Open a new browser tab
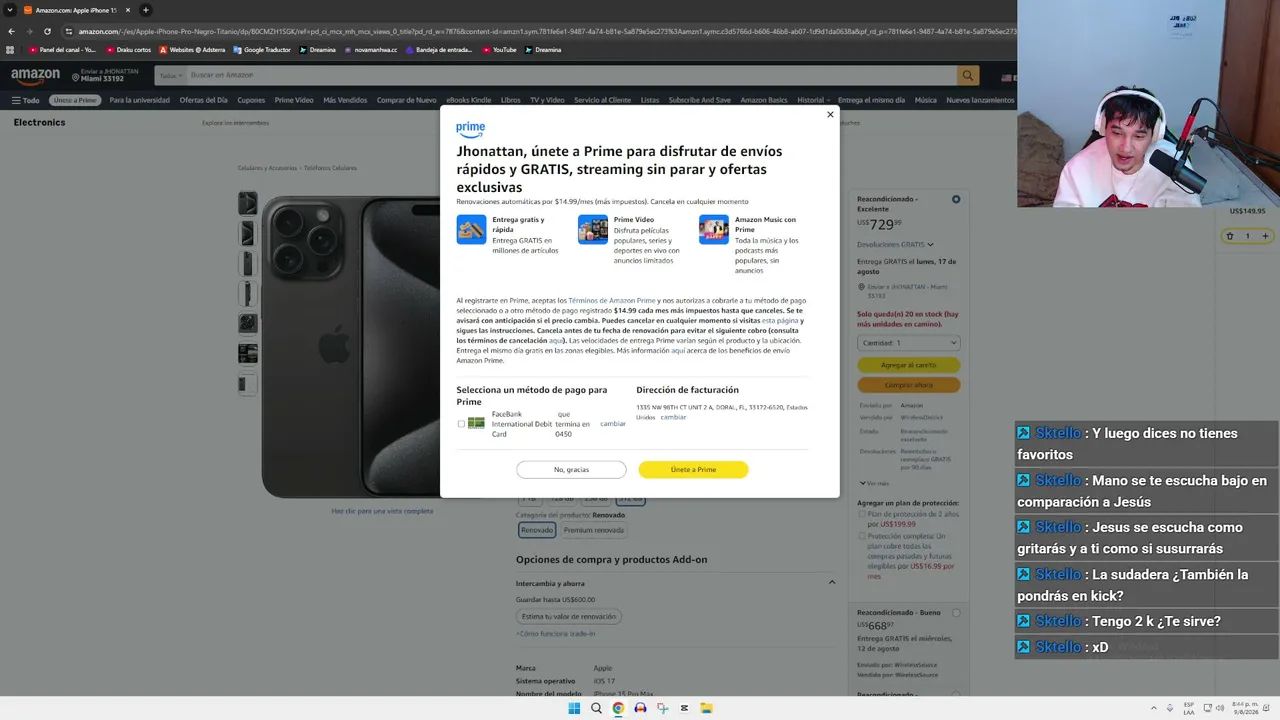Screen dimensions: 1280x720 click(x=145, y=10)
